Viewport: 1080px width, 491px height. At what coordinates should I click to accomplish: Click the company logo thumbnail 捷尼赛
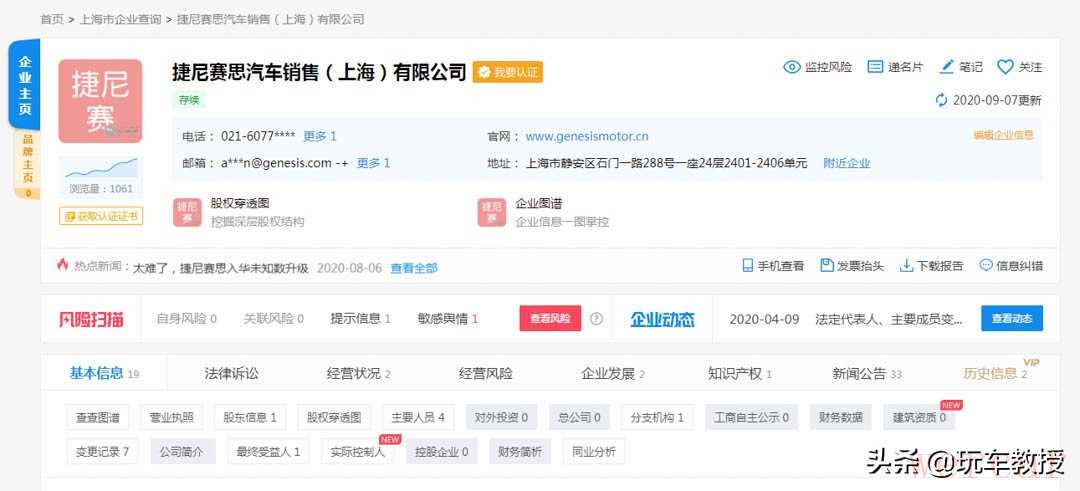[100, 101]
